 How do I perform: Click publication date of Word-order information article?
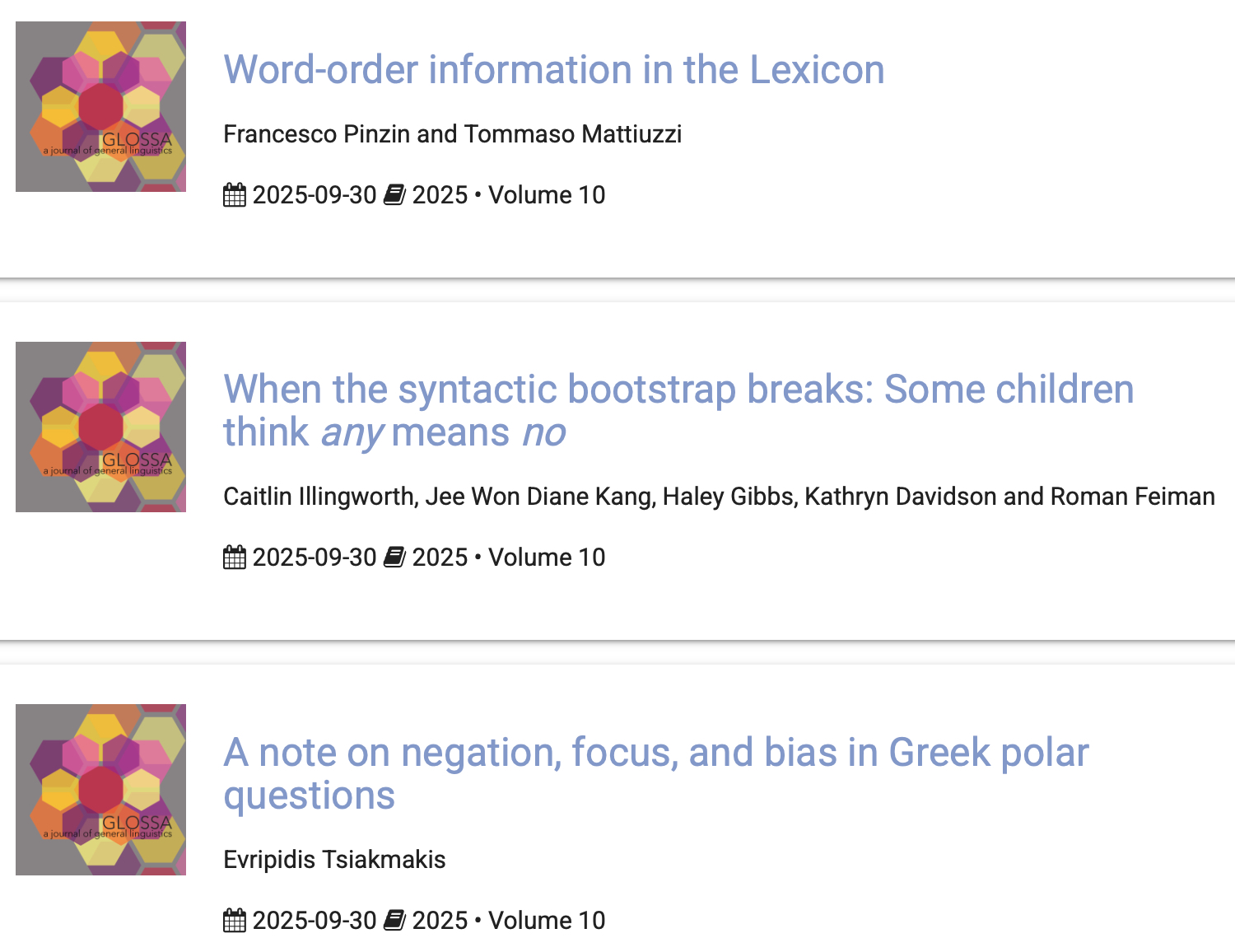[315, 195]
